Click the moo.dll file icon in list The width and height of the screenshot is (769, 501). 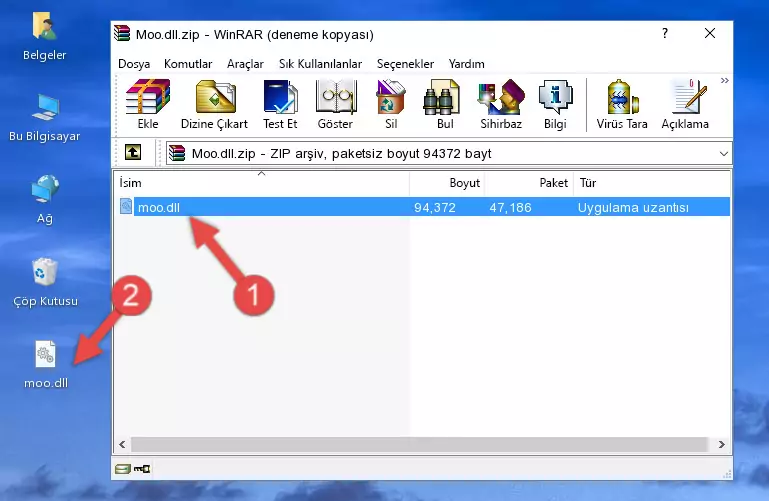click(x=126, y=206)
